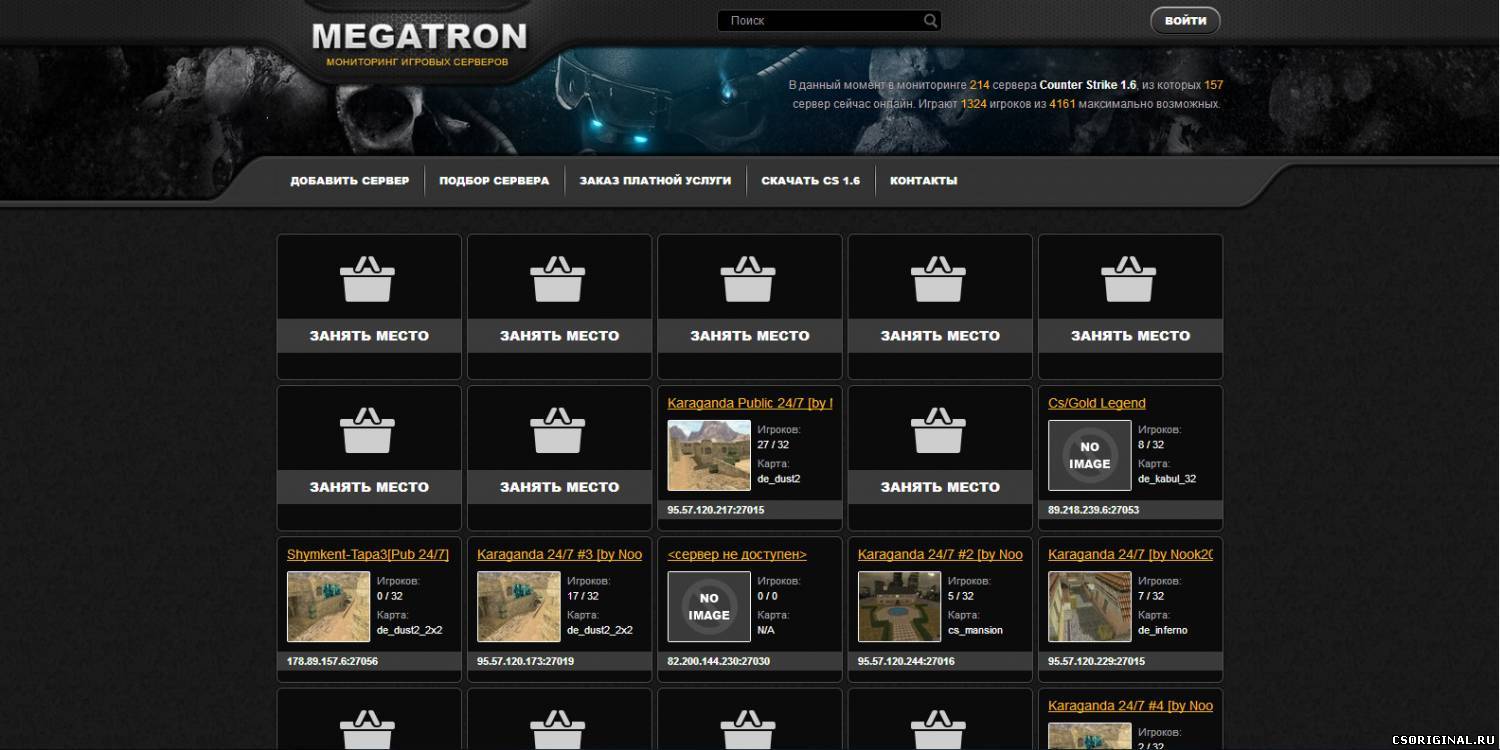1500x750 pixels.
Task: Click the player count 7 / 32
Action: point(1151,596)
